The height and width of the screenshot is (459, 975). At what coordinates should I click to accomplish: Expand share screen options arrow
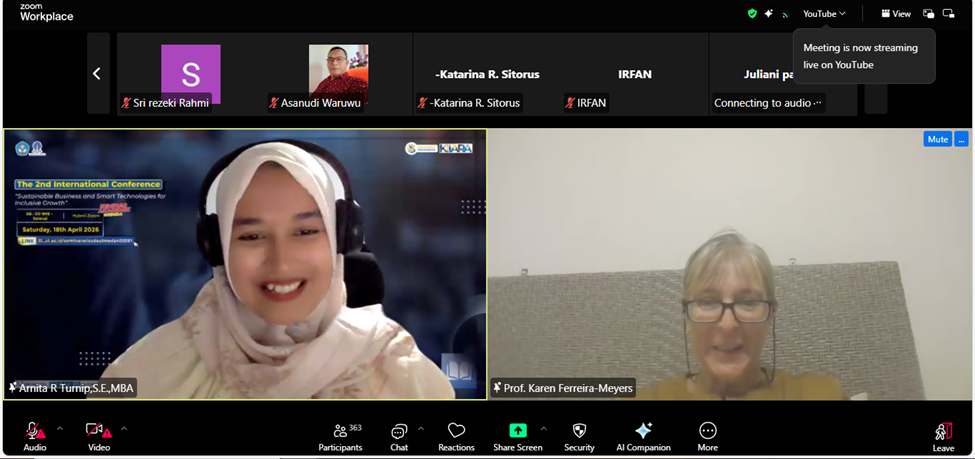pyautogui.click(x=543, y=428)
